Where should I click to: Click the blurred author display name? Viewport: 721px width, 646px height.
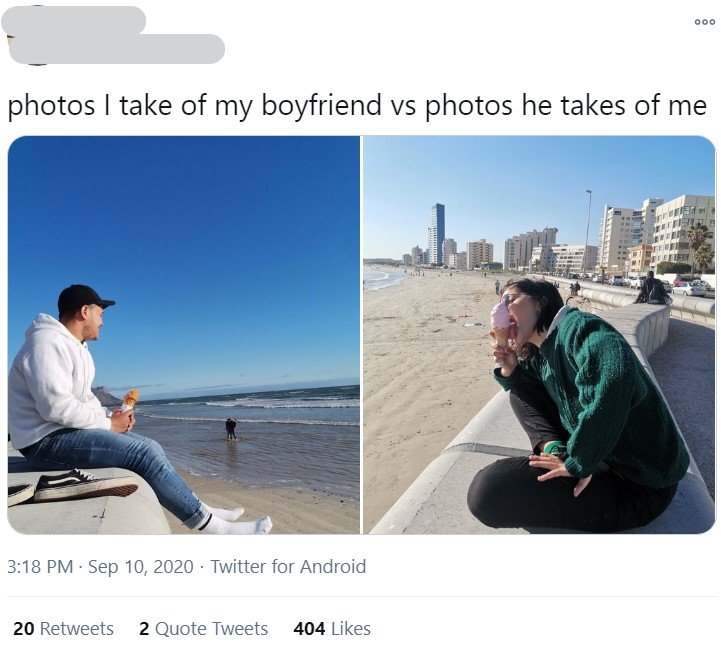coord(74,20)
